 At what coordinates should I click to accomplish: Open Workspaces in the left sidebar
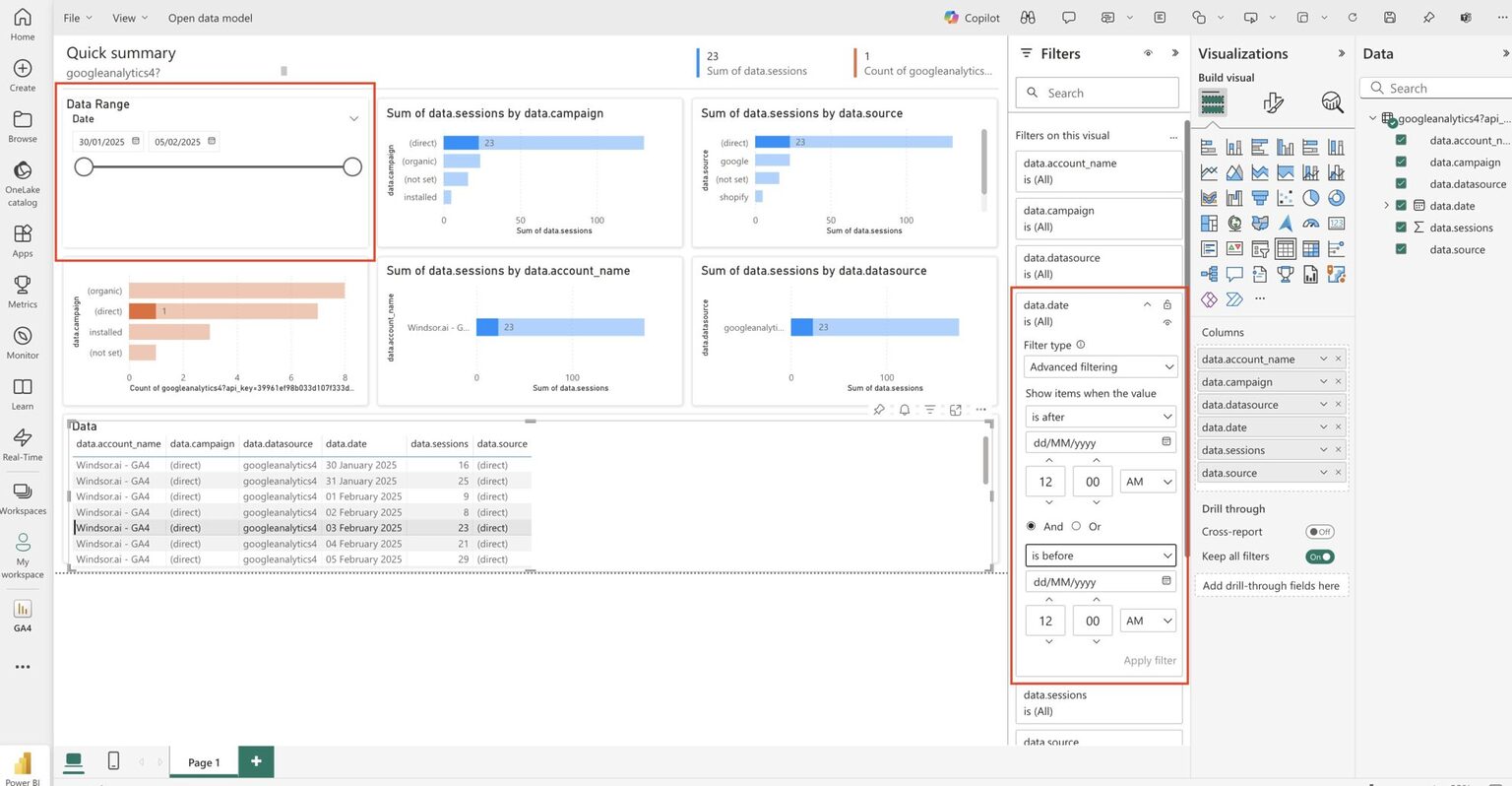23,498
